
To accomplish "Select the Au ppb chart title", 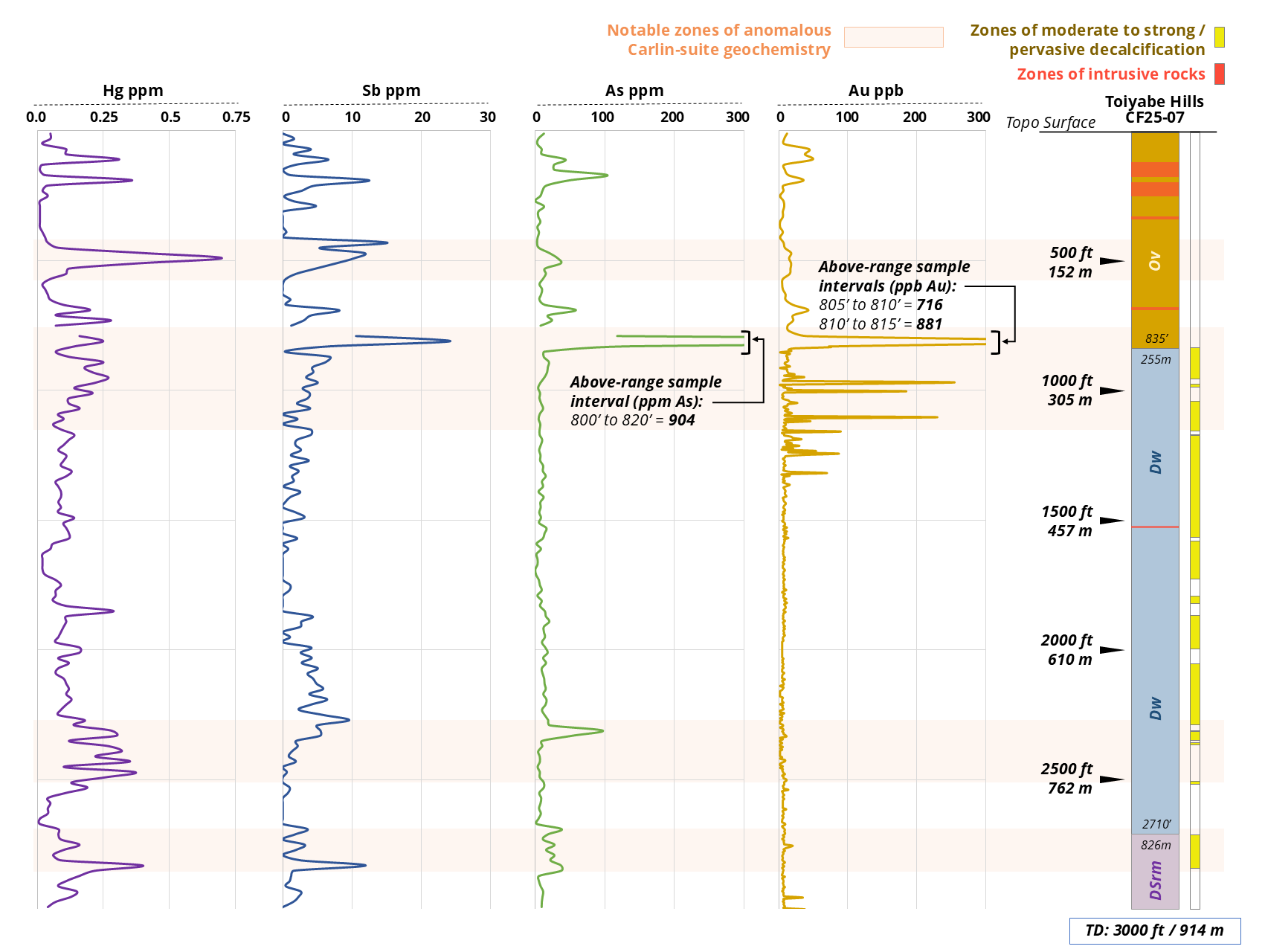I will (875, 91).
